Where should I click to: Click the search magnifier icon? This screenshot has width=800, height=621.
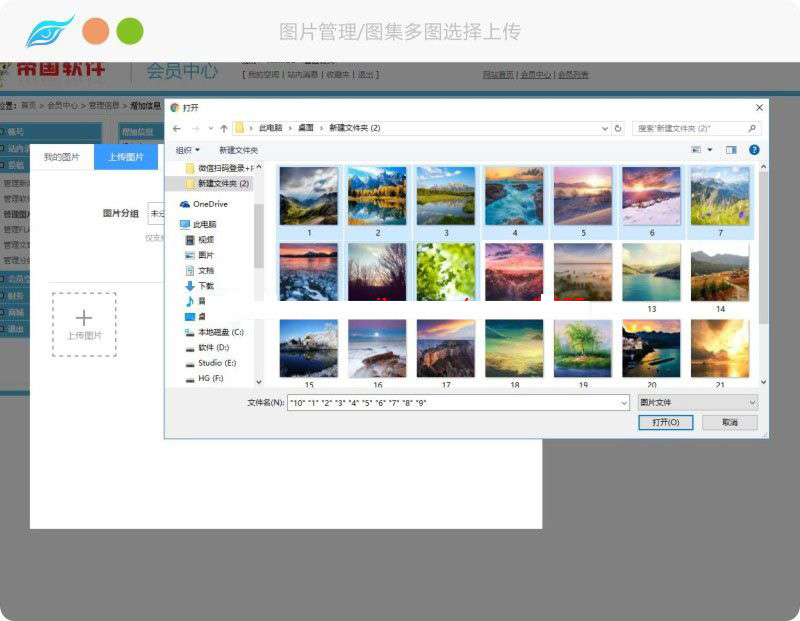coord(750,128)
